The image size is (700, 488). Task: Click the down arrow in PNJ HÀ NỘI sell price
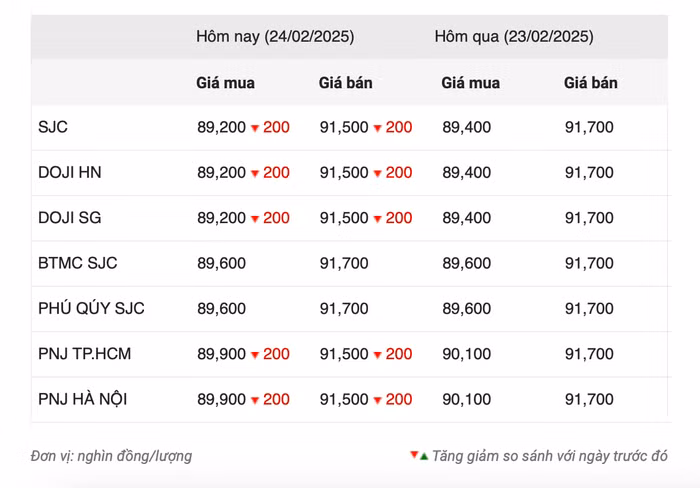(x=378, y=400)
